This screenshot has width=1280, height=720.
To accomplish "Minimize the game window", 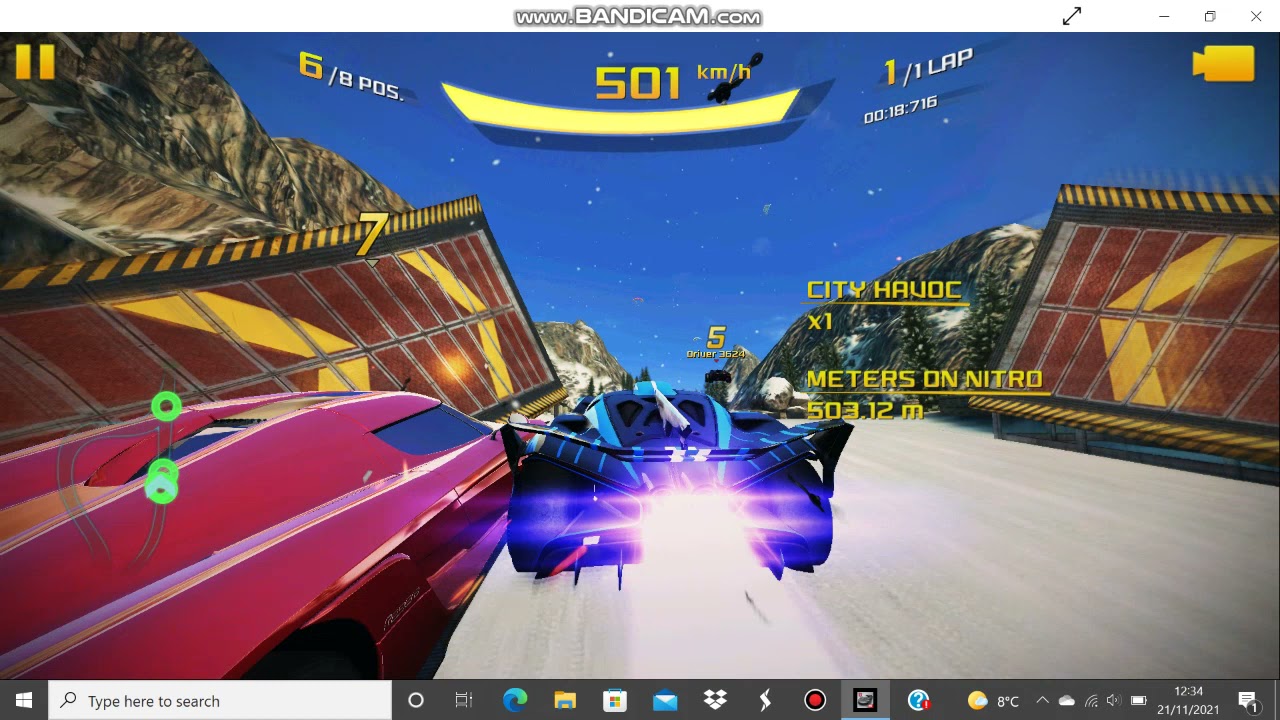I will pos(1164,16).
